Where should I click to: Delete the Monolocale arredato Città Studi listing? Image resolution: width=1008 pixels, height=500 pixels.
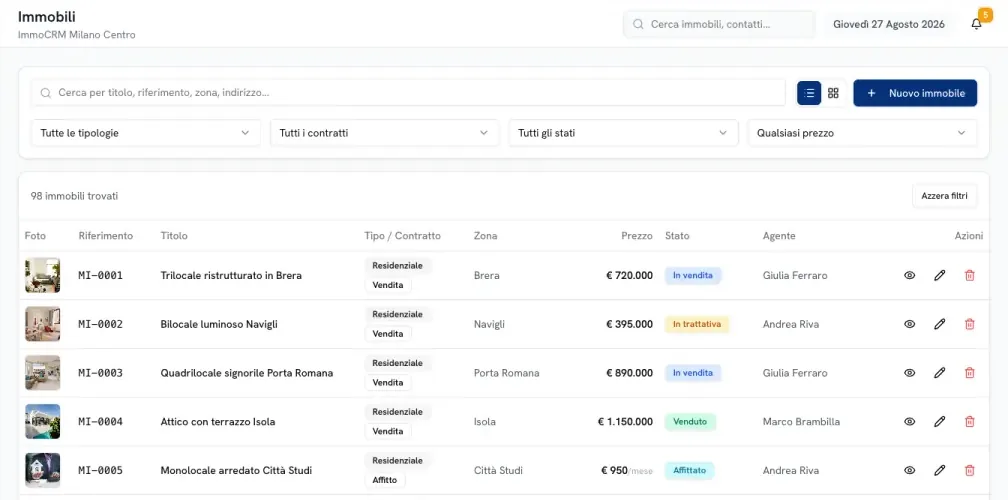[969, 471]
